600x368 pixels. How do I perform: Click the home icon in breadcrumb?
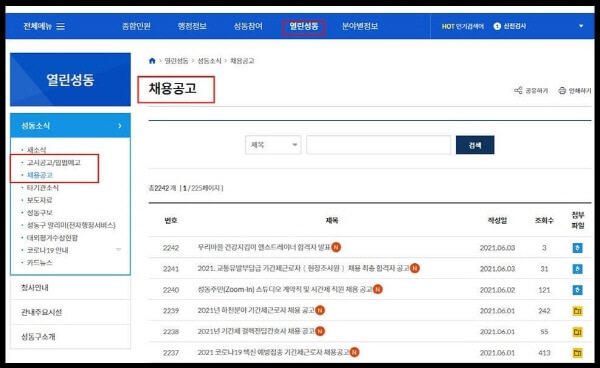pos(152,61)
